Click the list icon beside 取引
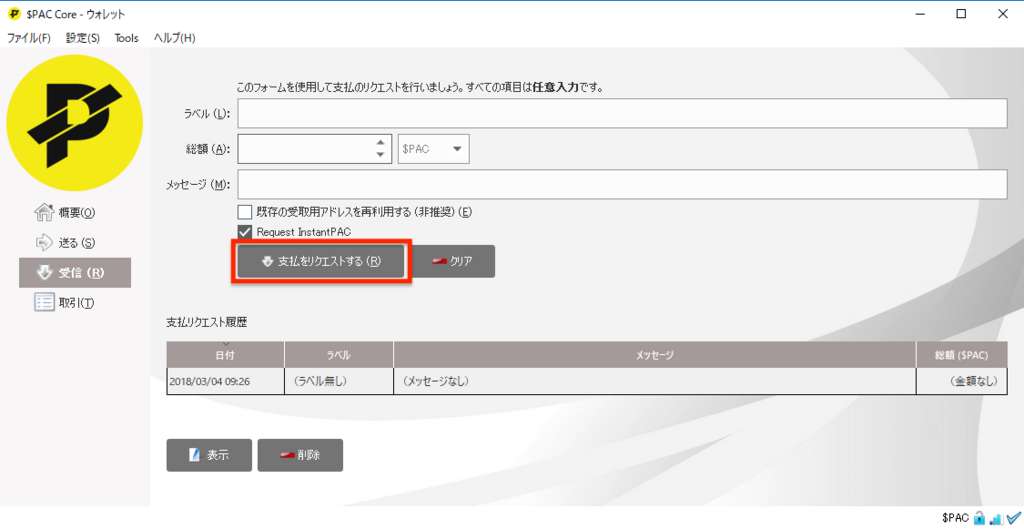Image resolution: width=1024 pixels, height=529 pixels. pos(44,302)
